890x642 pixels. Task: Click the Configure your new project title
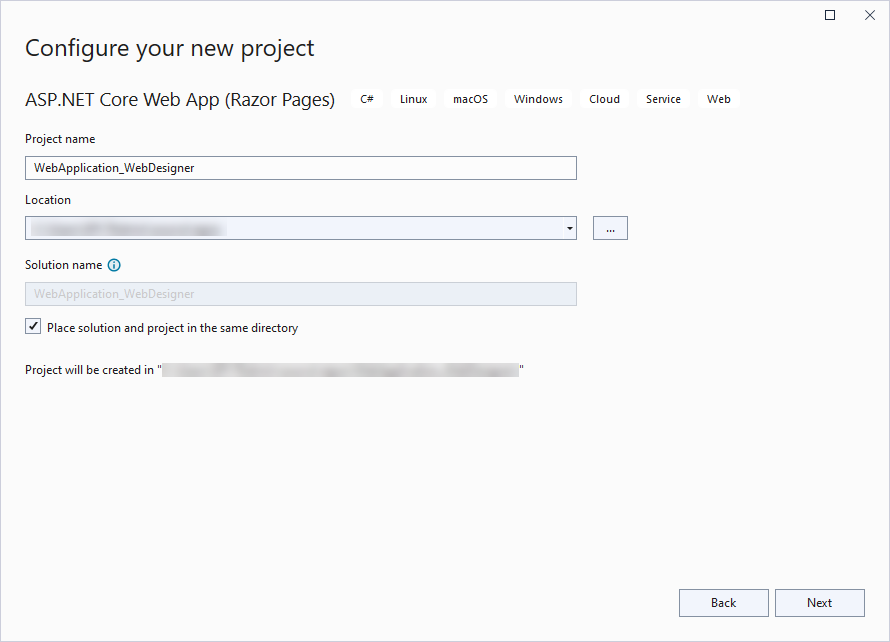point(169,49)
